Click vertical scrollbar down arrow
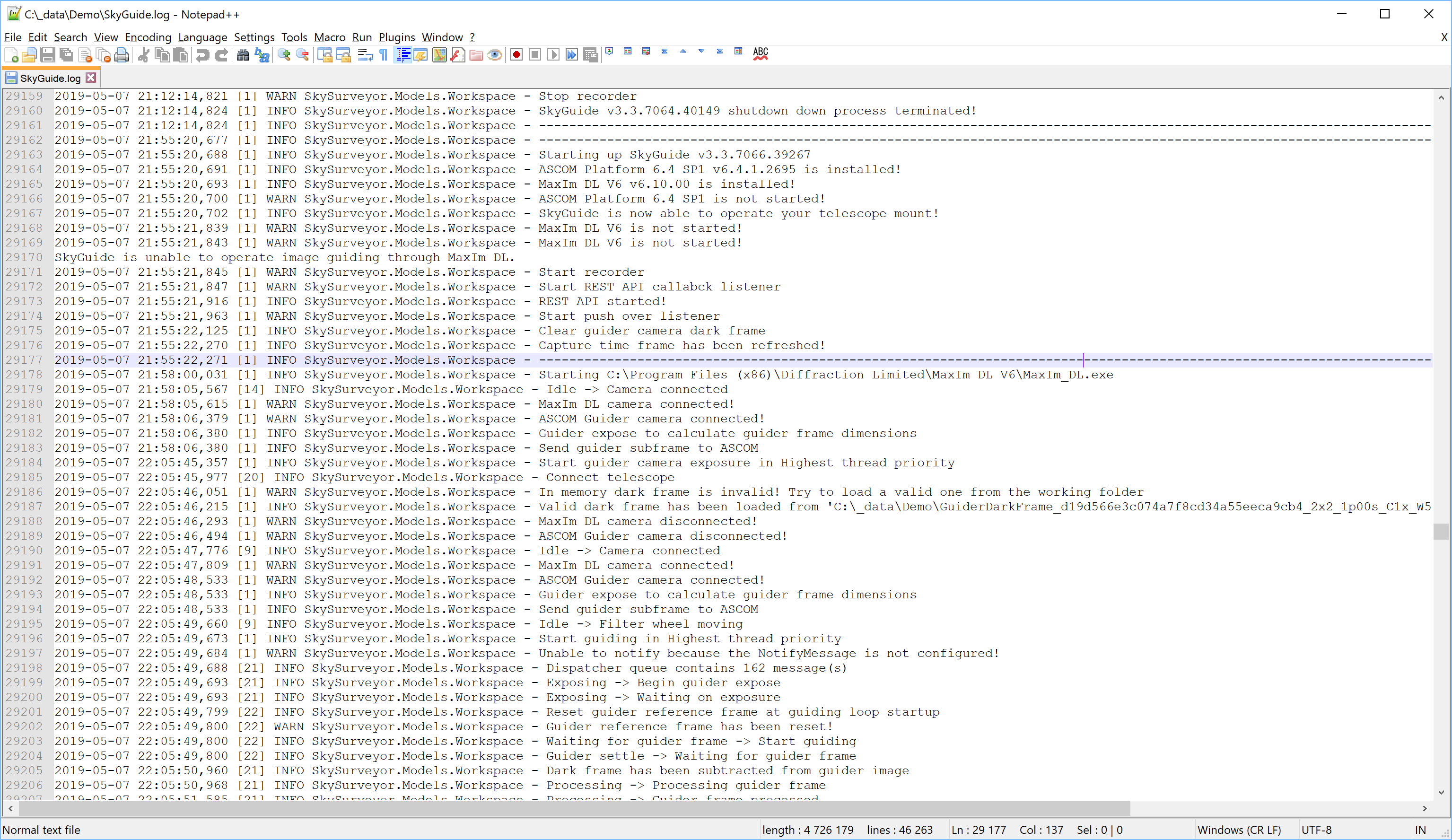This screenshot has height=840, width=1452. [1441, 792]
